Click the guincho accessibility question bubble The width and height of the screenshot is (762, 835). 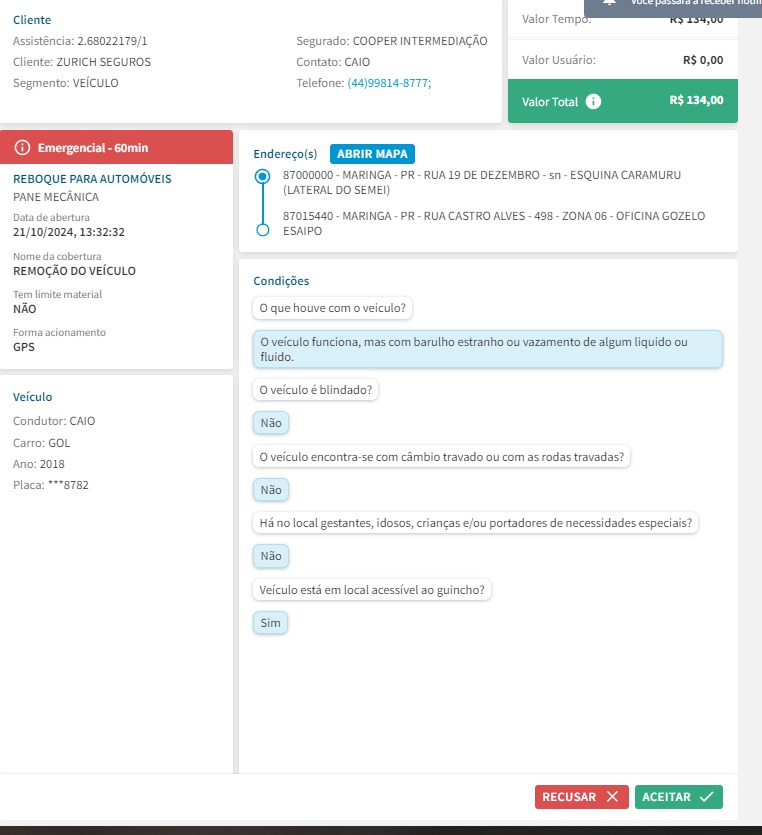(372, 590)
